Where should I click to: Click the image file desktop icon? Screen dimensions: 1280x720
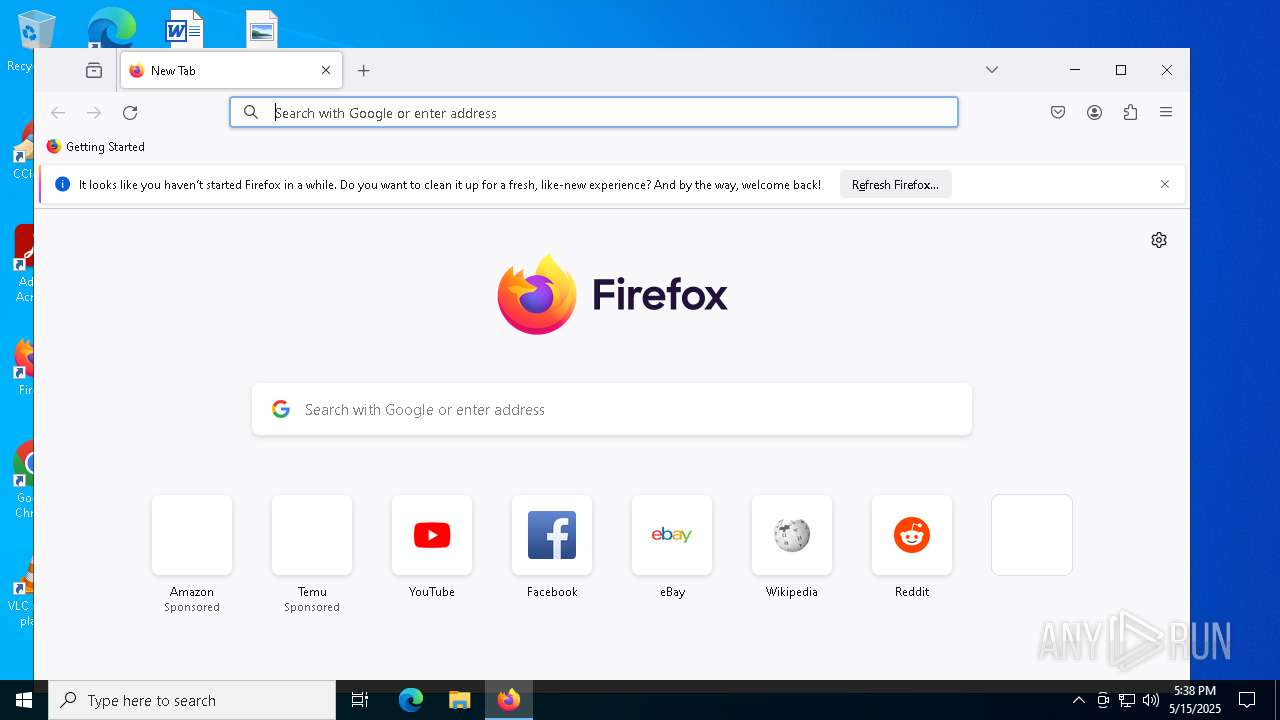point(262,28)
